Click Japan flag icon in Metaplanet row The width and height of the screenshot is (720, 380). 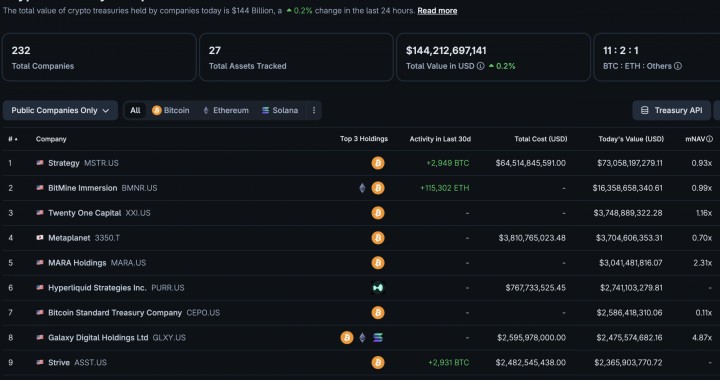point(40,238)
